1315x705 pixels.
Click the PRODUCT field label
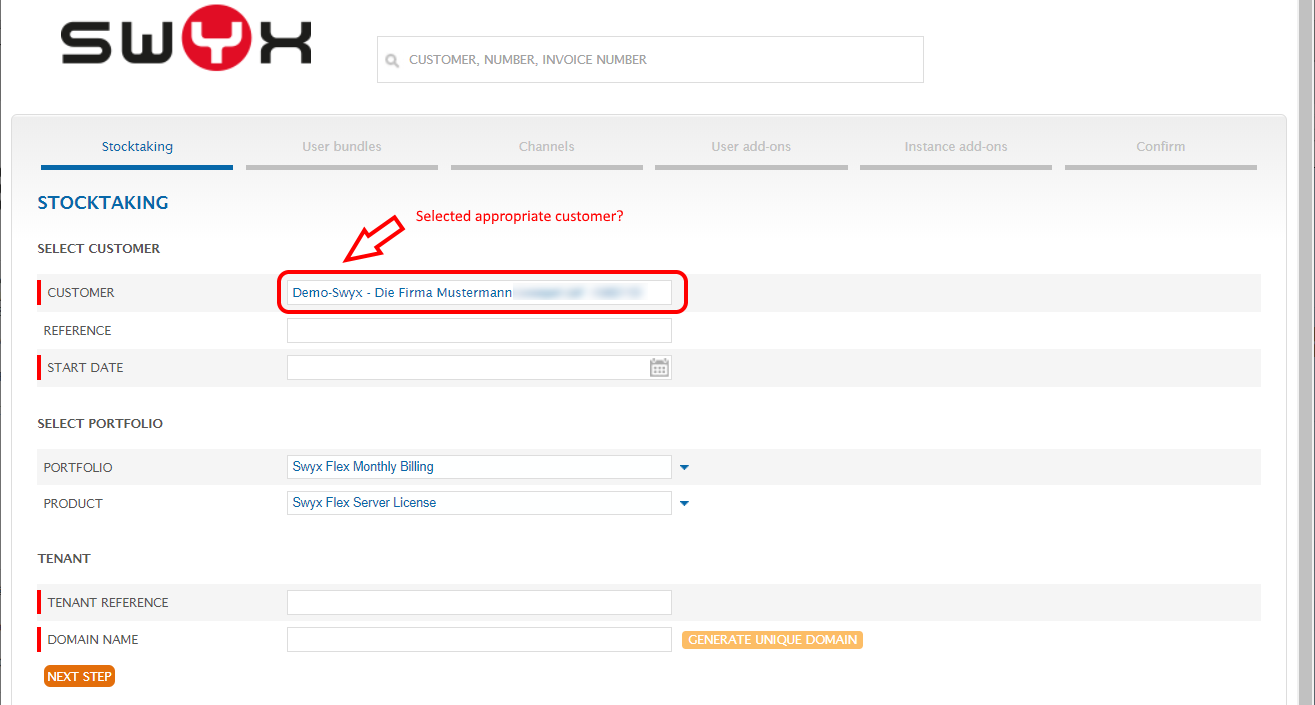pyautogui.click(x=73, y=504)
